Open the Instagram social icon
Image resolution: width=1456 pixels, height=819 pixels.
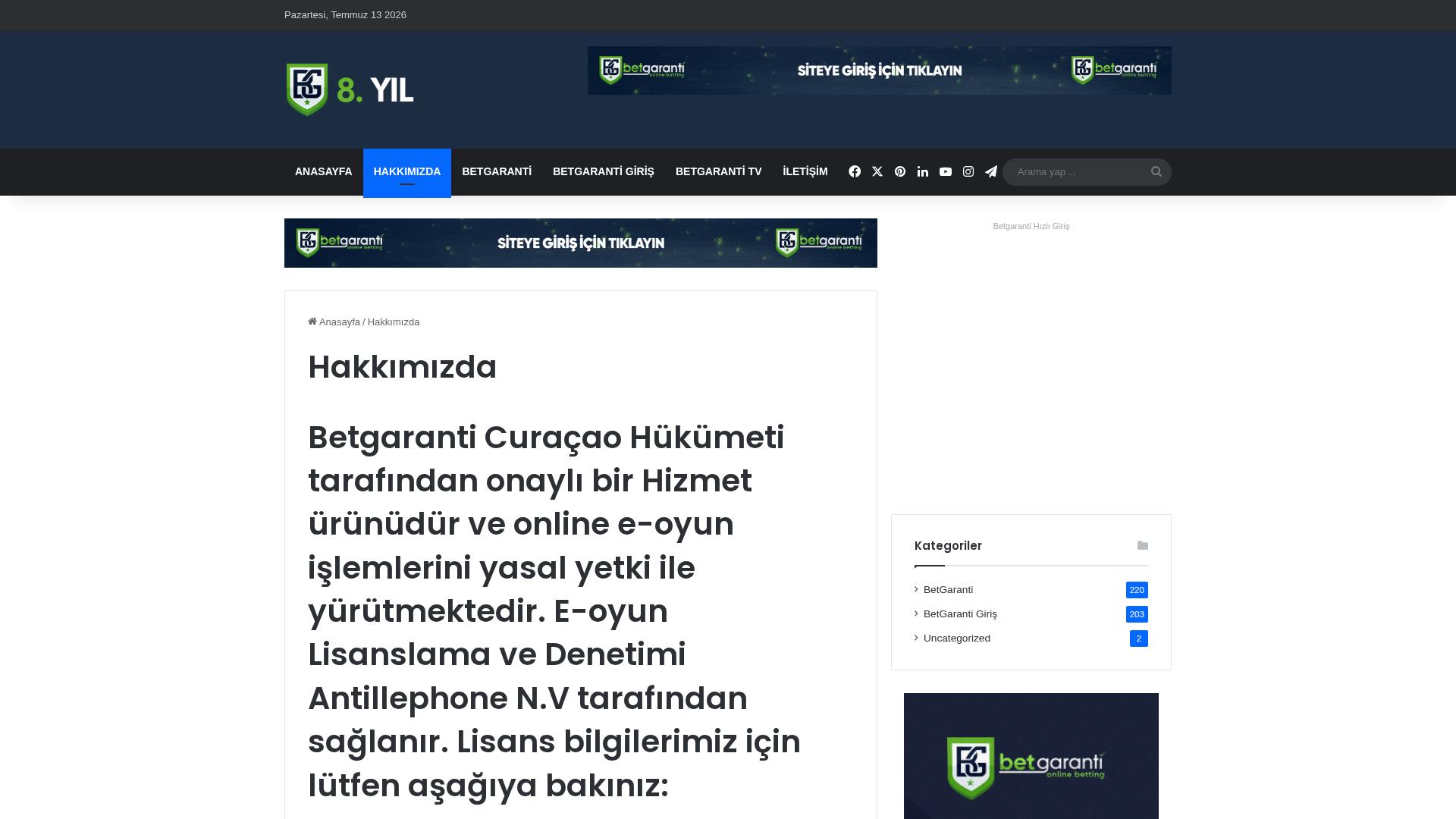tap(968, 172)
